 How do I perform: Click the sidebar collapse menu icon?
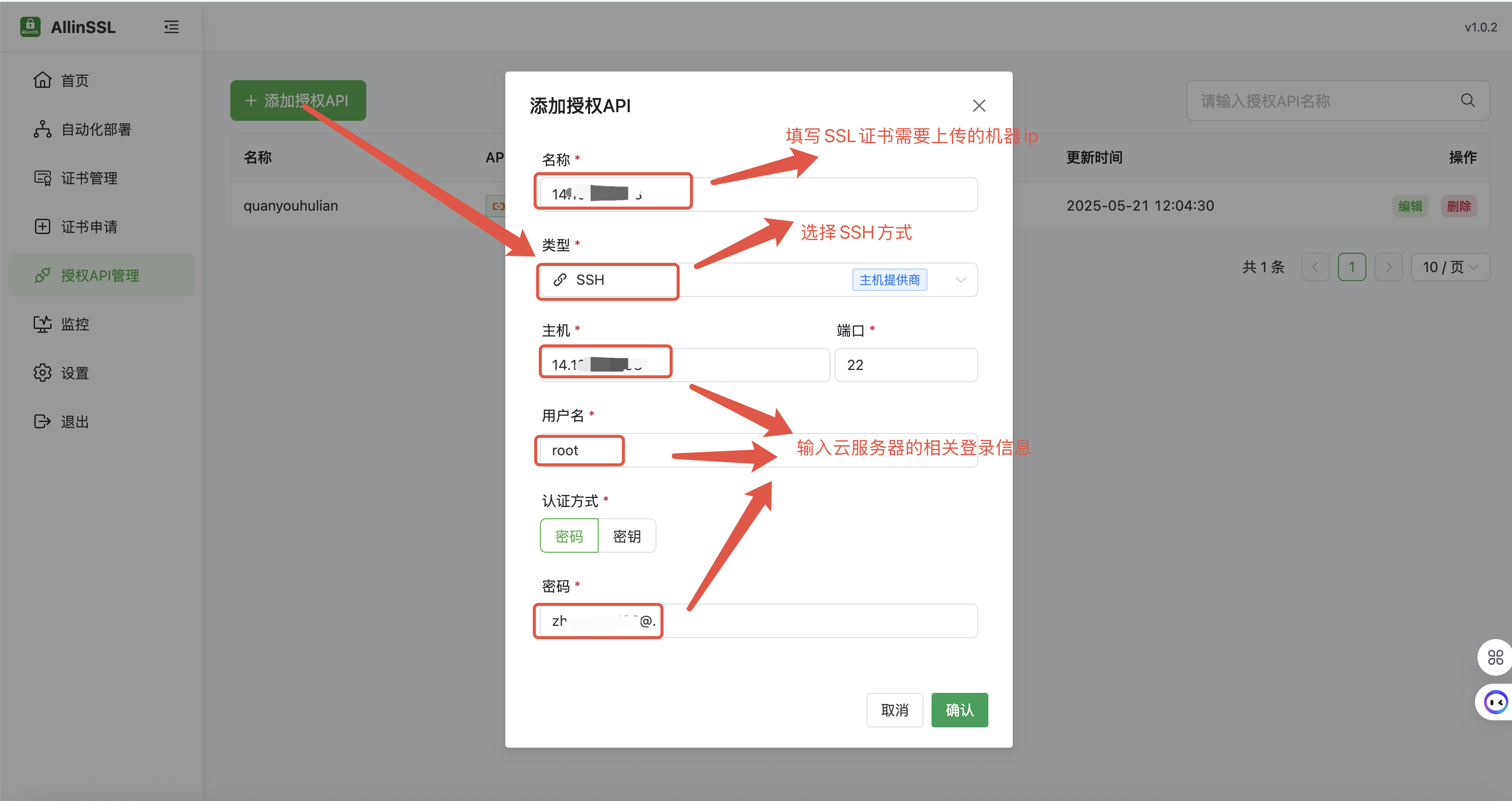coord(171,27)
